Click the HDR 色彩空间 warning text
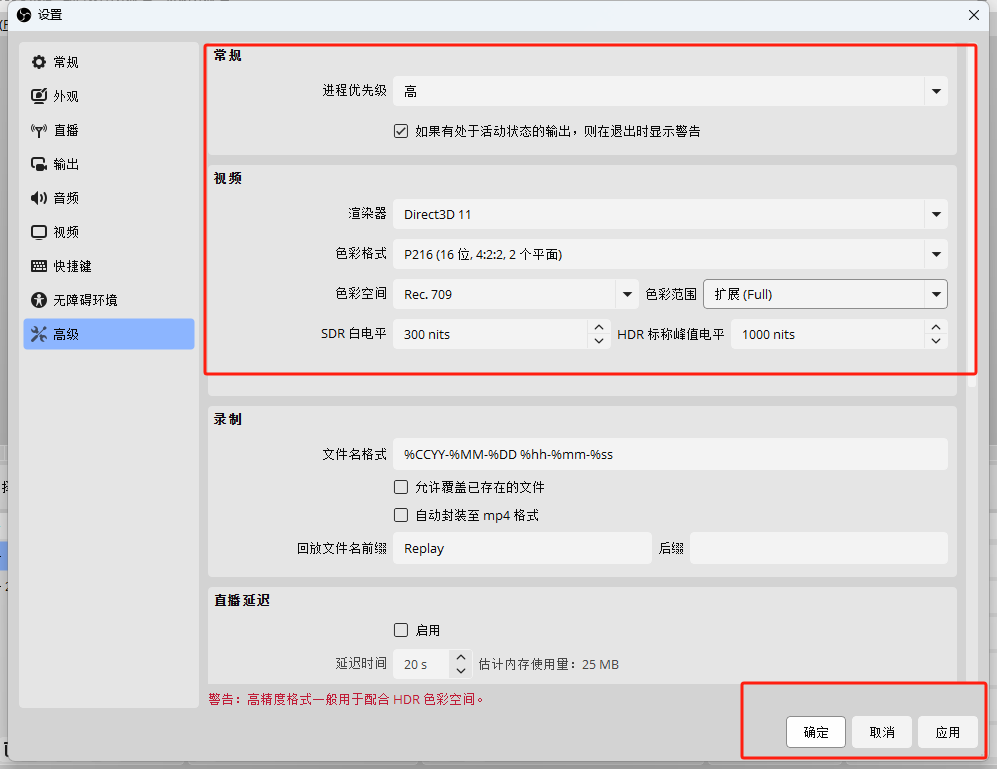The width and height of the screenshot is (997, 769). (x=345, y=700)
